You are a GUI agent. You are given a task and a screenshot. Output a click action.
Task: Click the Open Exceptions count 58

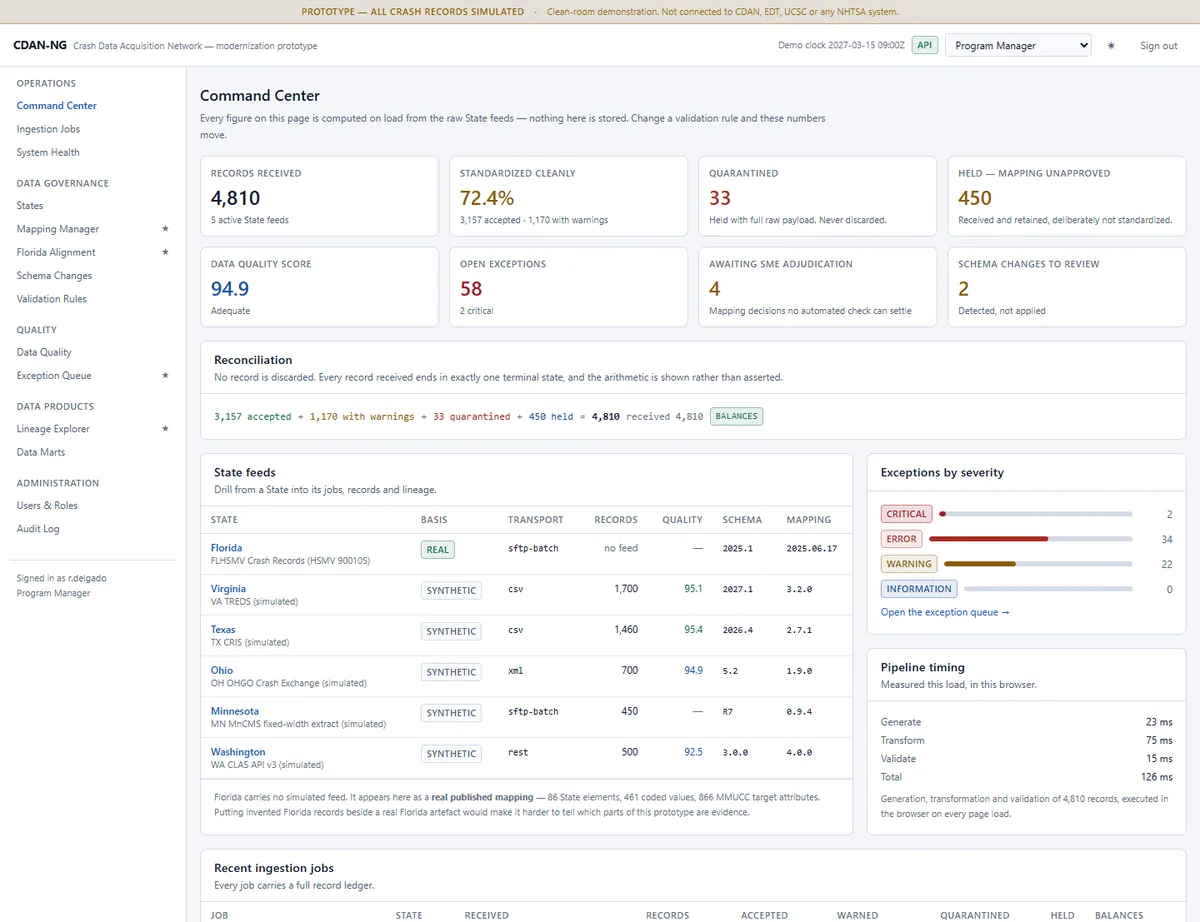(x=471, y=289)
